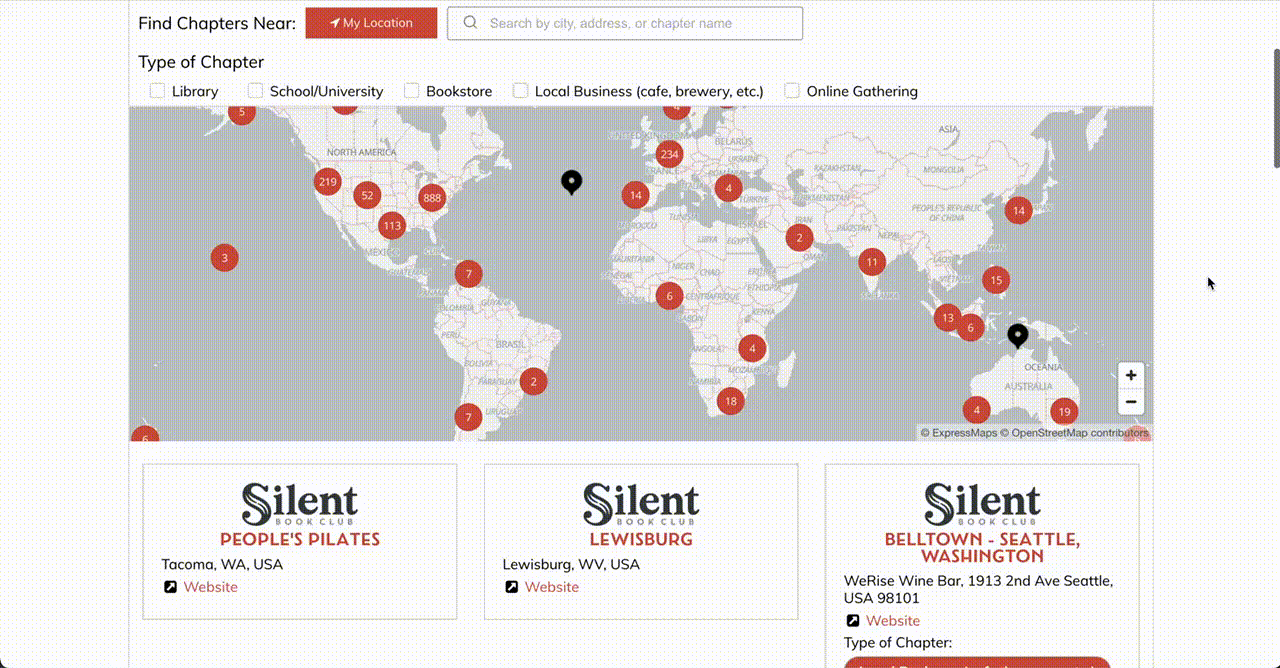Screen dimensions: 1280x668
Task: Open the 11 cluster marker over India
Action: click(872, 263)
